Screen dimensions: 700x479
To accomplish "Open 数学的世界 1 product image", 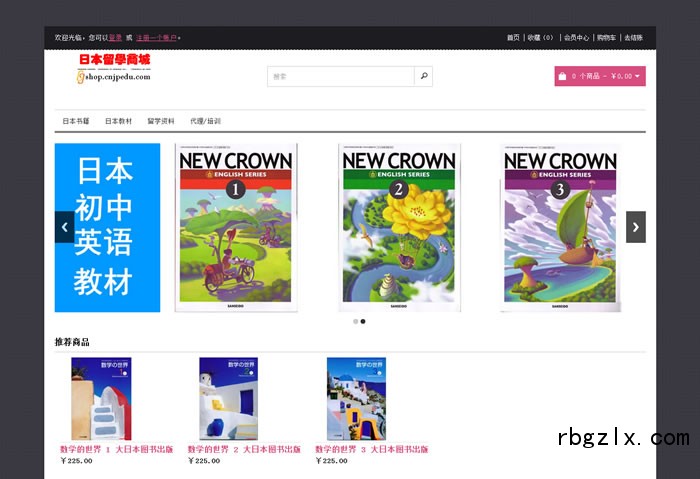I will point(101,399).
